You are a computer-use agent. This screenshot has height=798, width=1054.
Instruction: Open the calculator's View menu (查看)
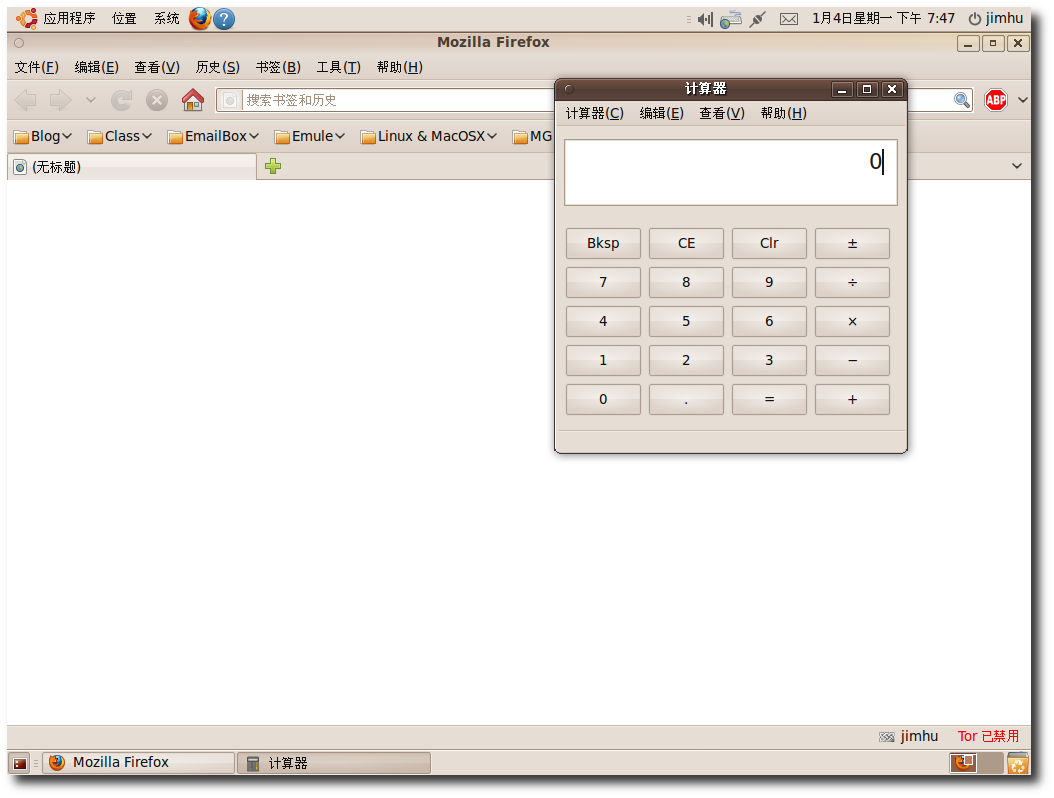722,114
